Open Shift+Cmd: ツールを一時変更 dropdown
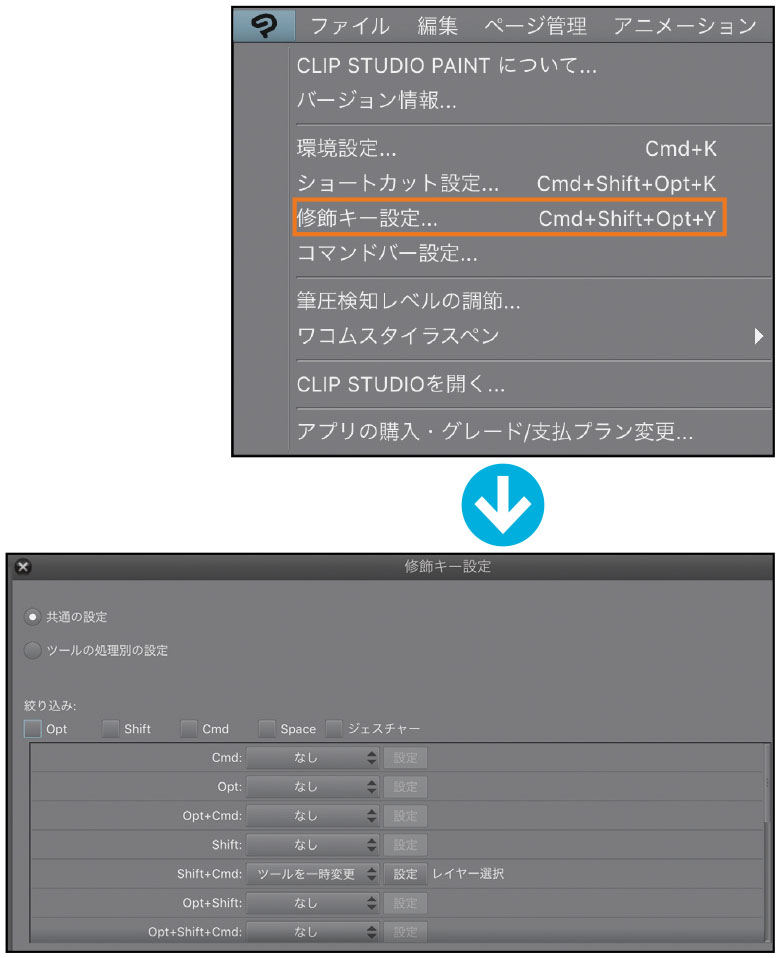 click(x=313, y=874)
